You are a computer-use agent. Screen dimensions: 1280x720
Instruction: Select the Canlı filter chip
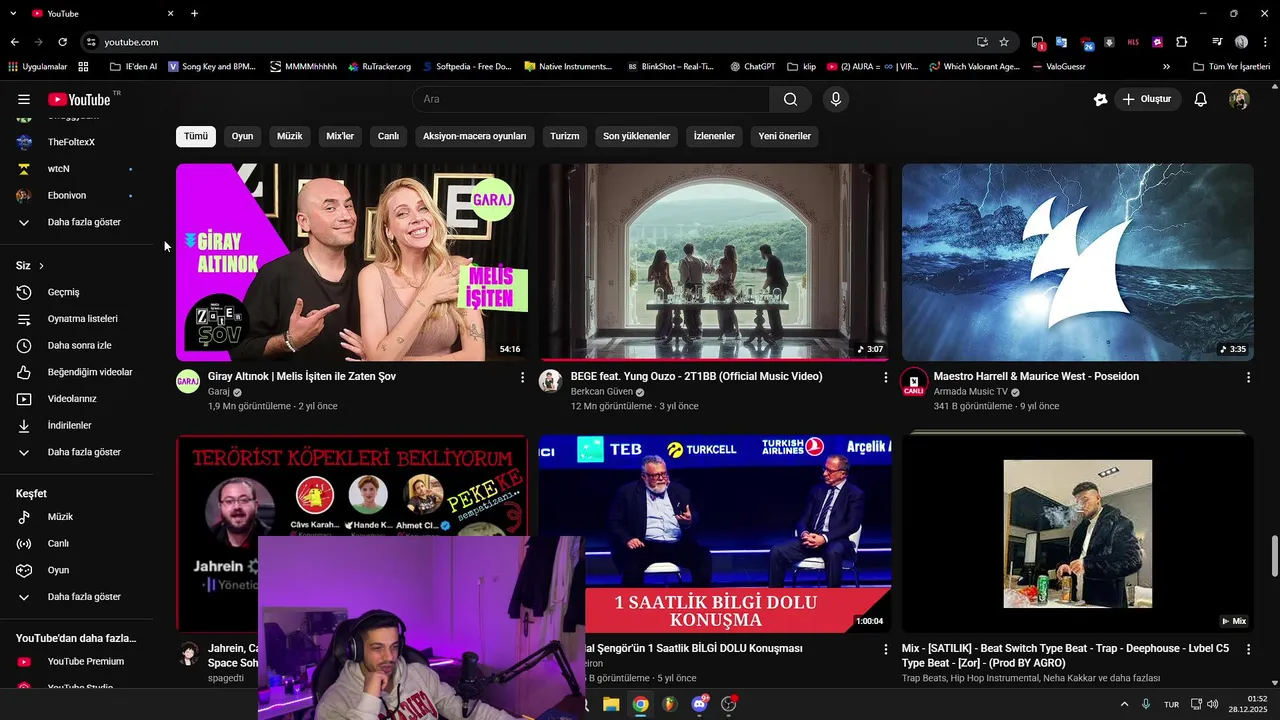(388, 136)
